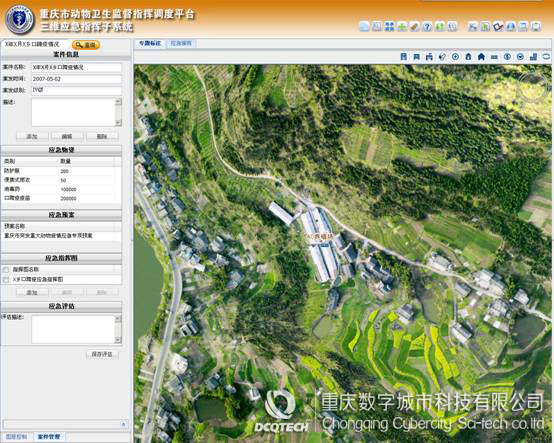The height and width of the screenshot is (443, 554).
Task: Click inside the 描述 text area
Action: click(73, 112)
